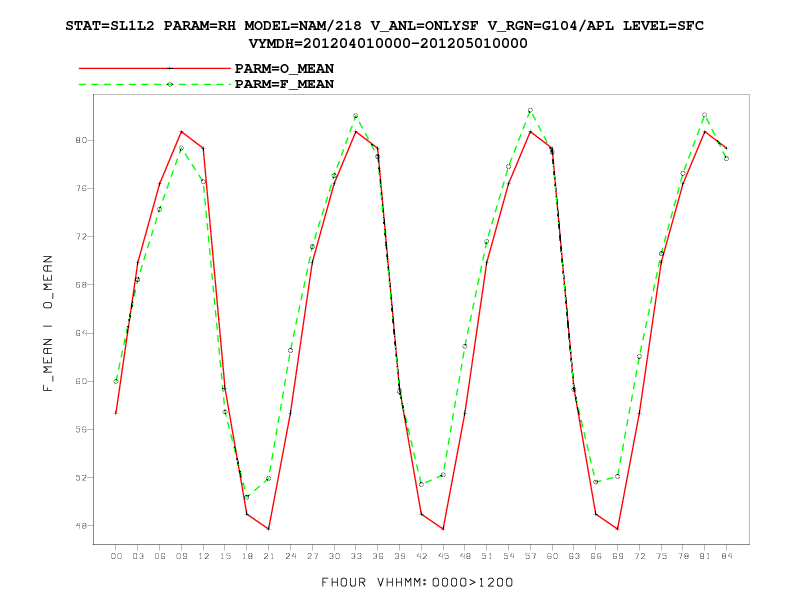The width and height of the screenshot is (792, 612).
Task: Click x-axis forecast hour label 66
Action: coord(596,556)
